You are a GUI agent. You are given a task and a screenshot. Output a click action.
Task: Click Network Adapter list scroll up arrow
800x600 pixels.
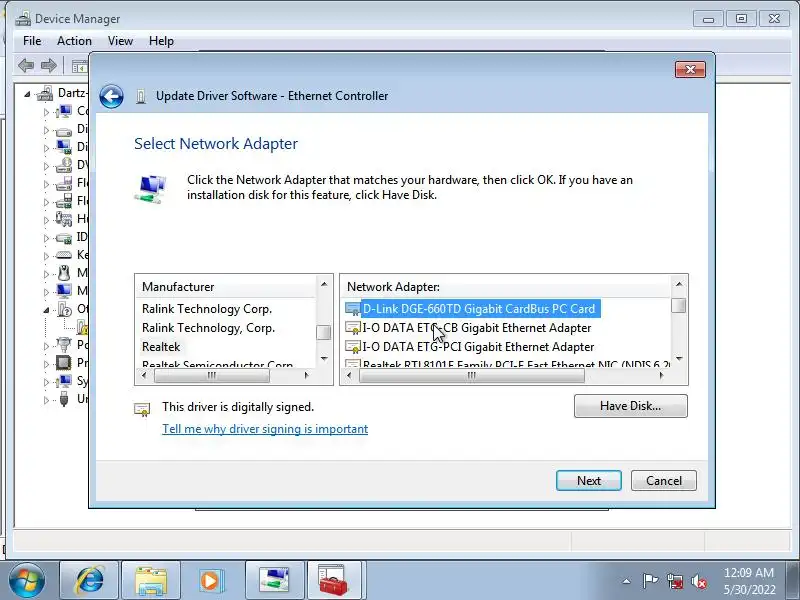click(679, 284)
